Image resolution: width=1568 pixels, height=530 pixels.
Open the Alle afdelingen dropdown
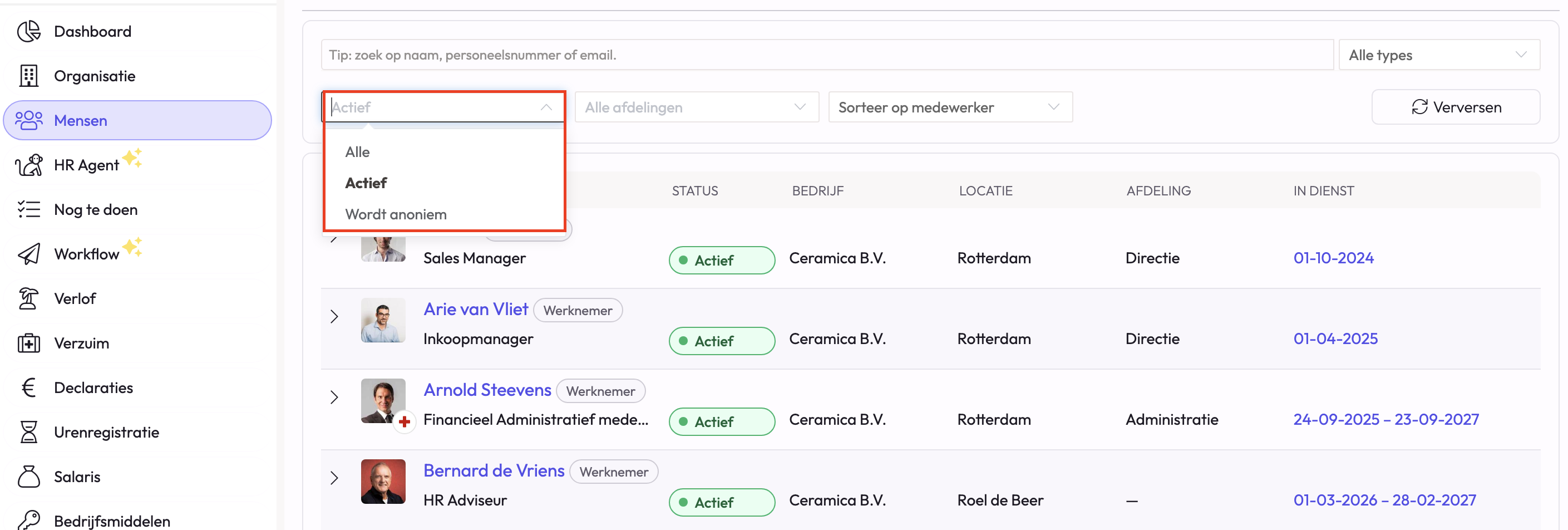point(696,107)
